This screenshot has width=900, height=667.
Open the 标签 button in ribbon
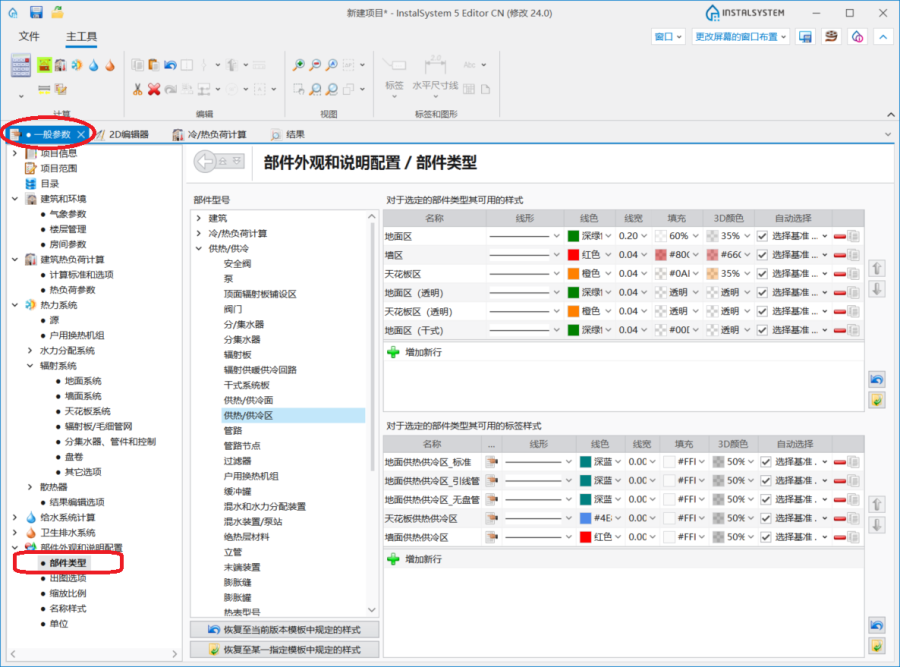click(394, 76)
